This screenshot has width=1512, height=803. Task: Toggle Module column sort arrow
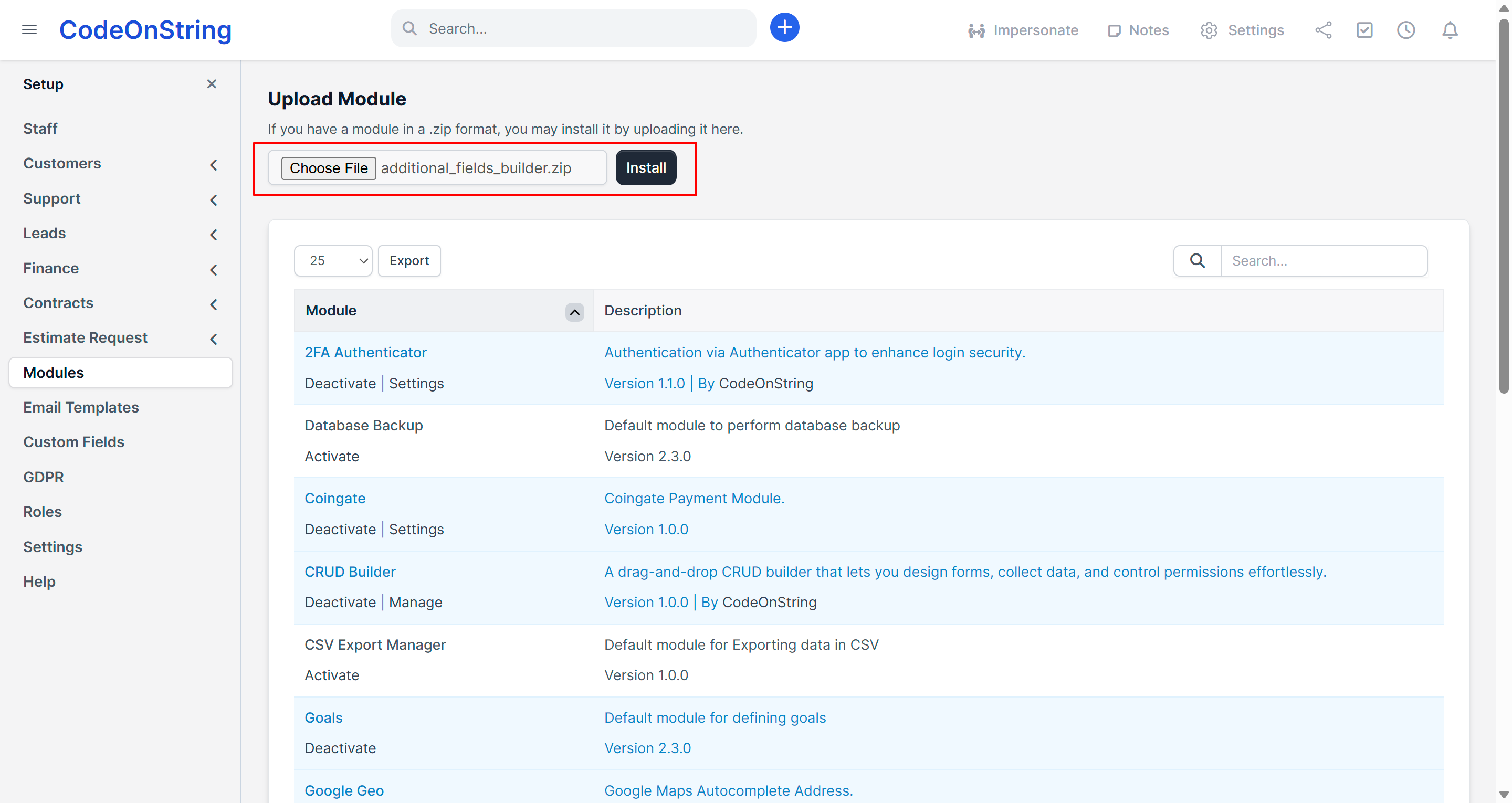574,312
